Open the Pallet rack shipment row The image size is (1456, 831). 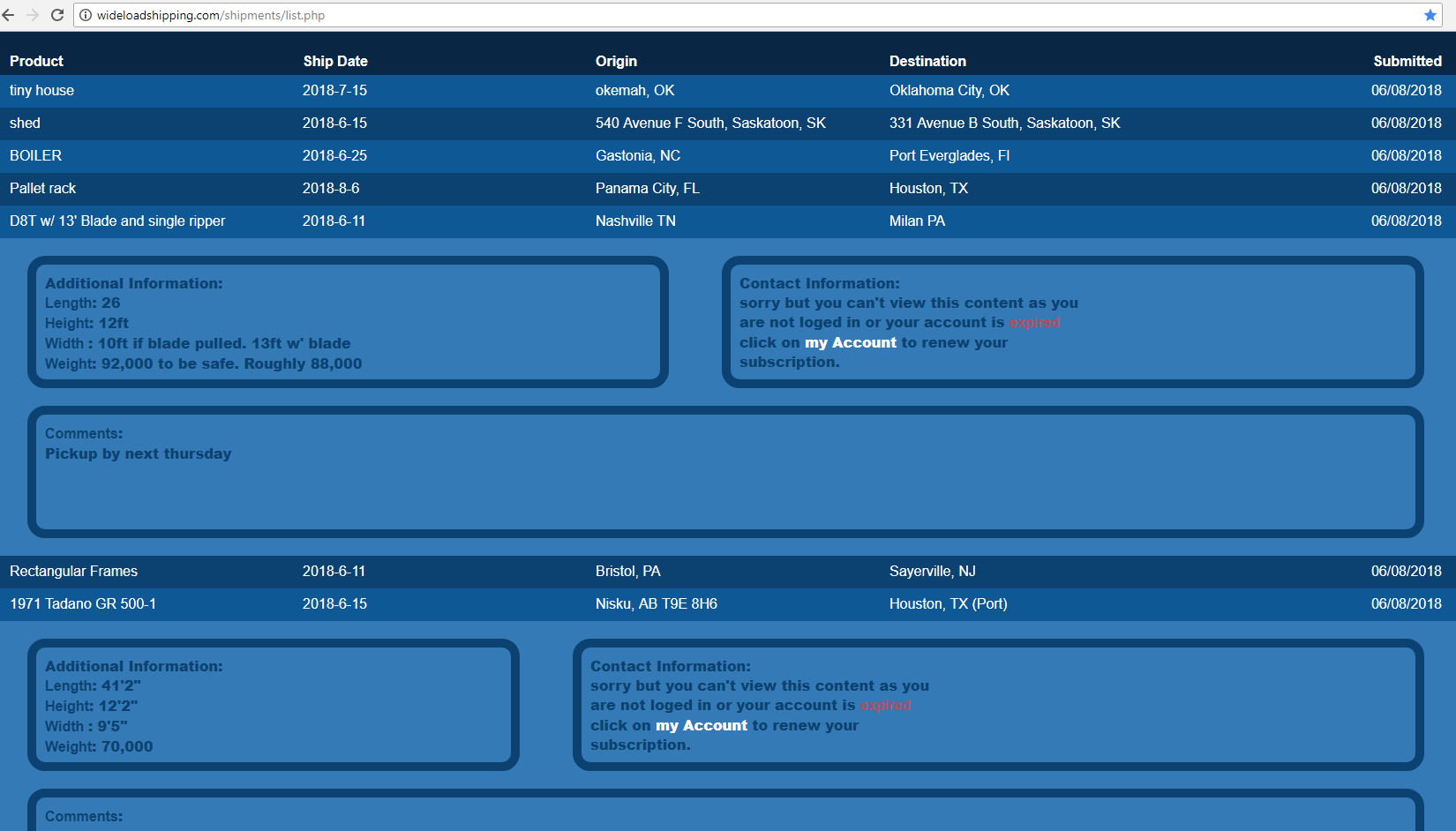click(728, 189)
